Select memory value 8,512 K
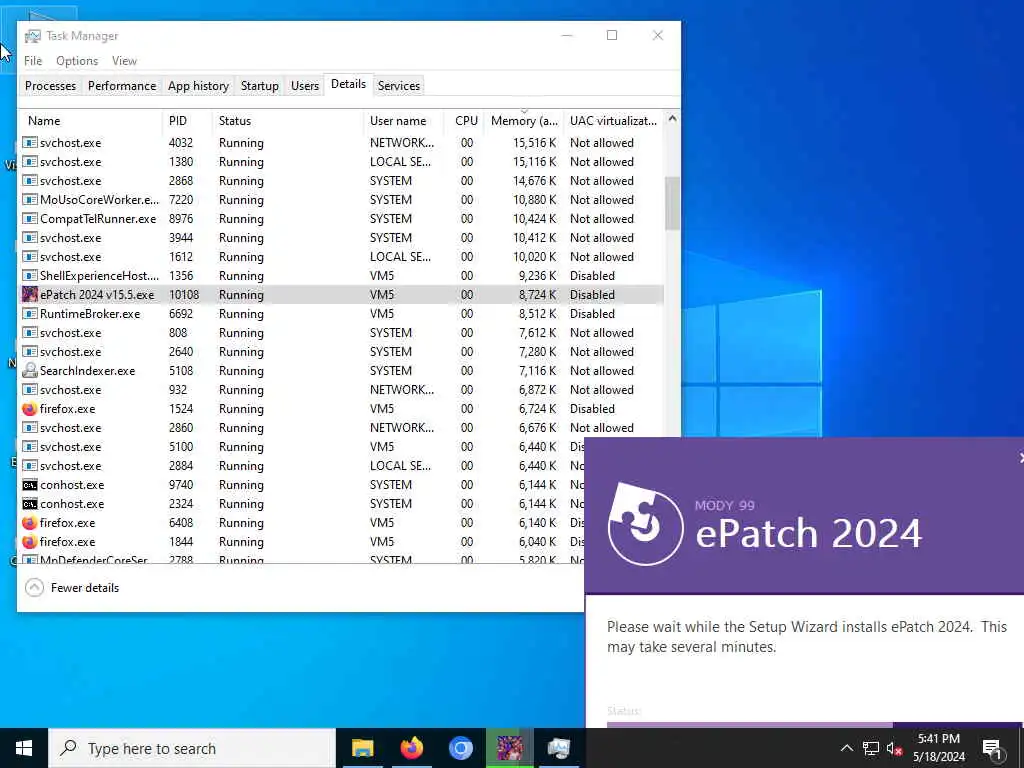The height and width of the screenshot is (768, 1024). pyautogui.click(x=537, y=313)
